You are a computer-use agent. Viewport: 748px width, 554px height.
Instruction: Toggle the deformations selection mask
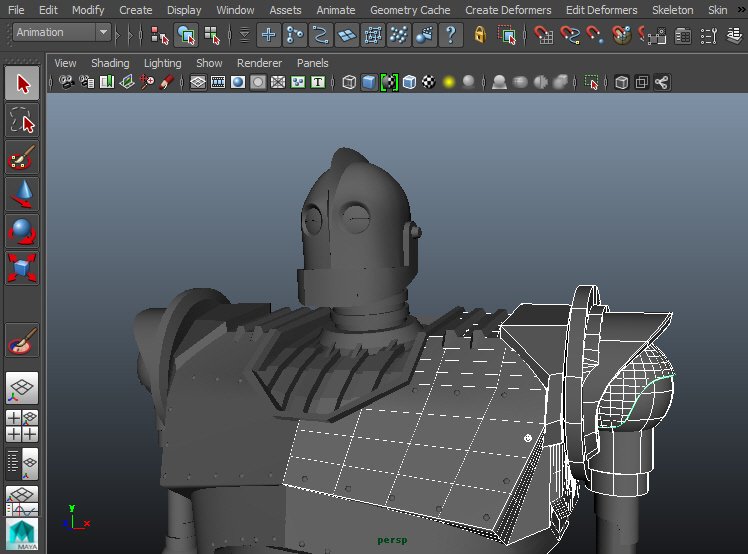point(373,35)
